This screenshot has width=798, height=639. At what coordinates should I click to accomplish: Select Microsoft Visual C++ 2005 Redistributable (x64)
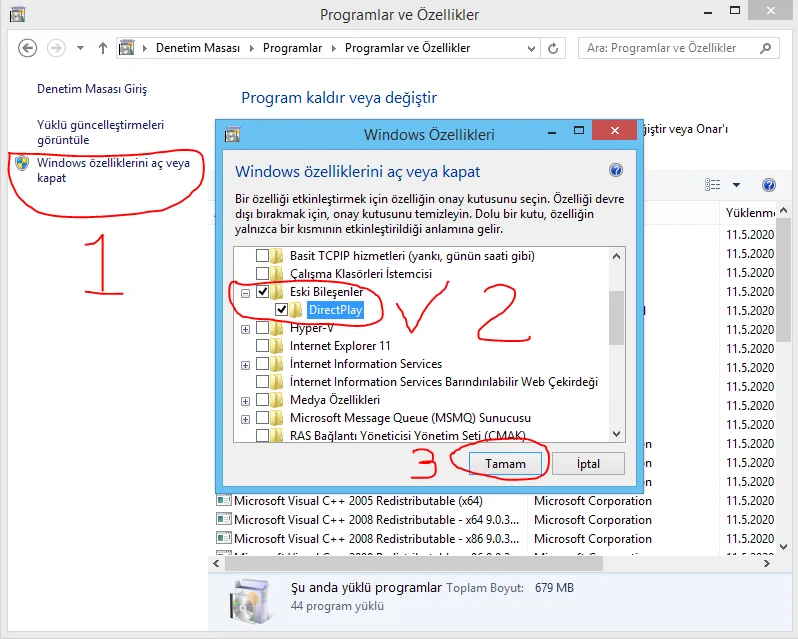click(358, 501)
